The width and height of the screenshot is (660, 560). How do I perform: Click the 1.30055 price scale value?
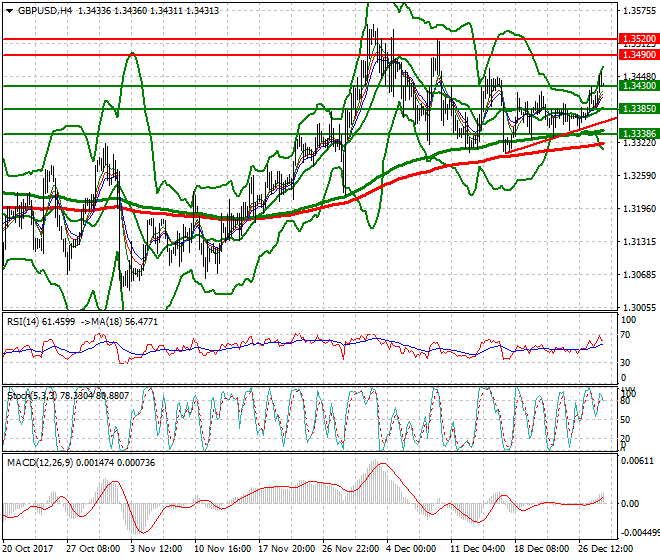pyautogui.click(x=639, y=308)
